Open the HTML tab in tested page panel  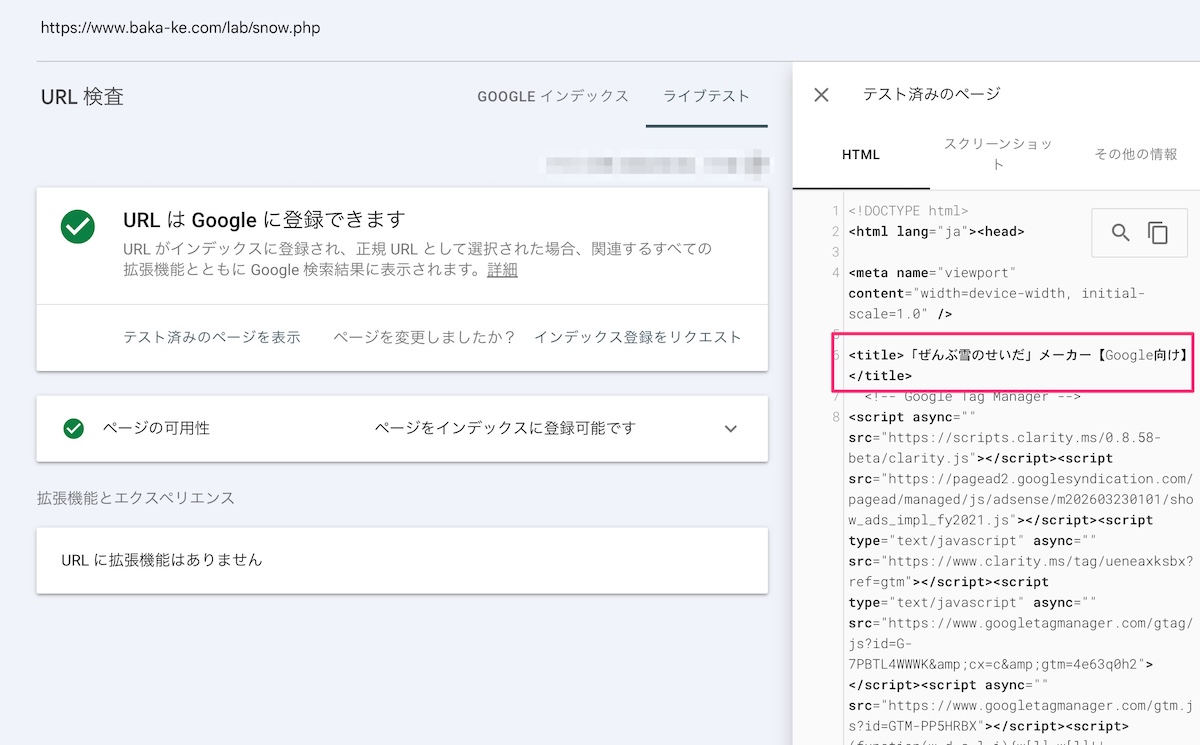860,155
